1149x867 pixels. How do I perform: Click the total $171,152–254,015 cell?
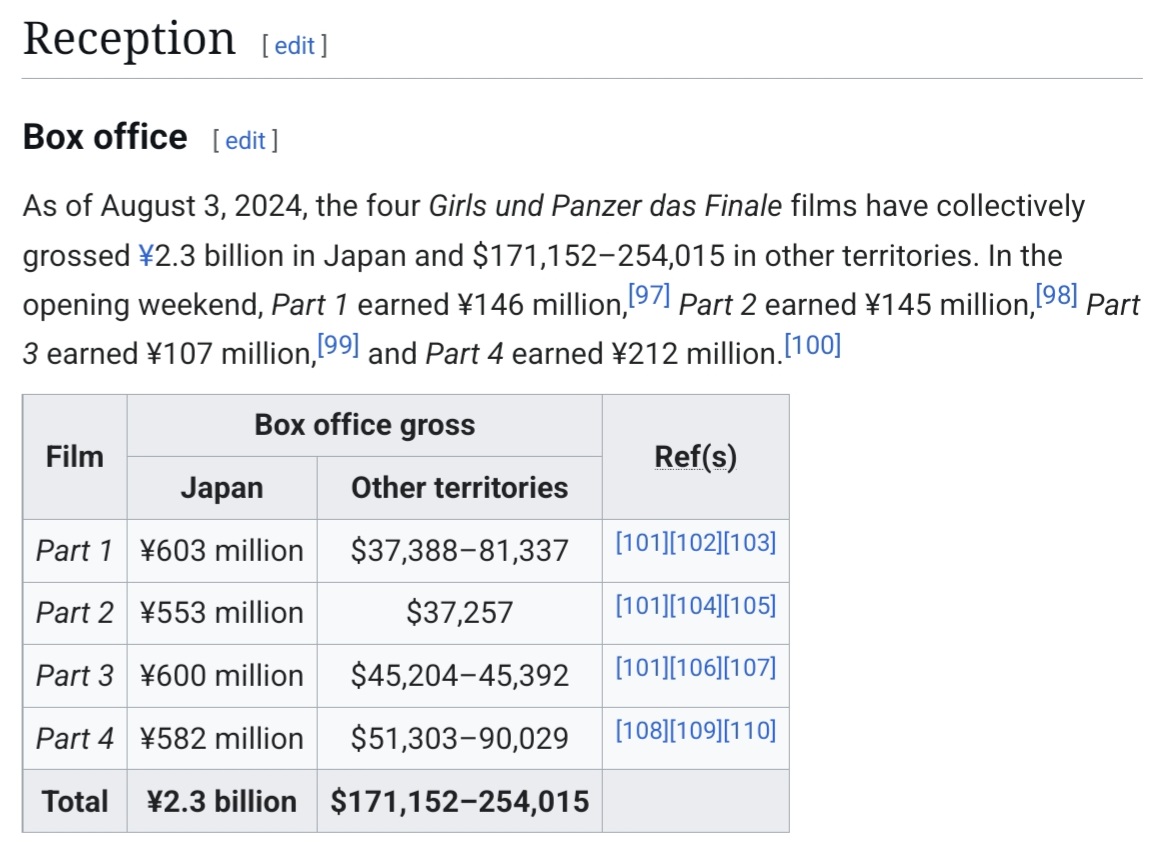click(459, 801)
